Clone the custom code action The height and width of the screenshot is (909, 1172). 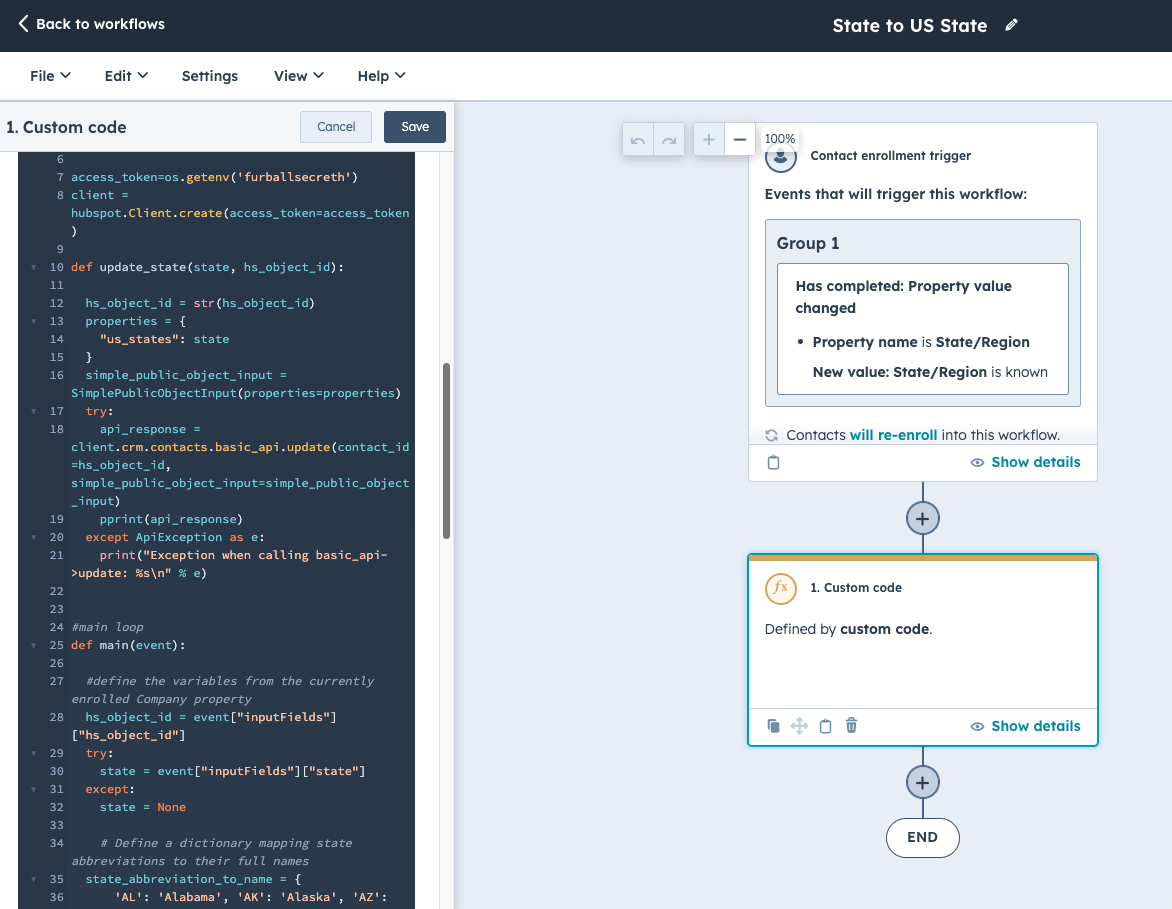tap(774, 726)
